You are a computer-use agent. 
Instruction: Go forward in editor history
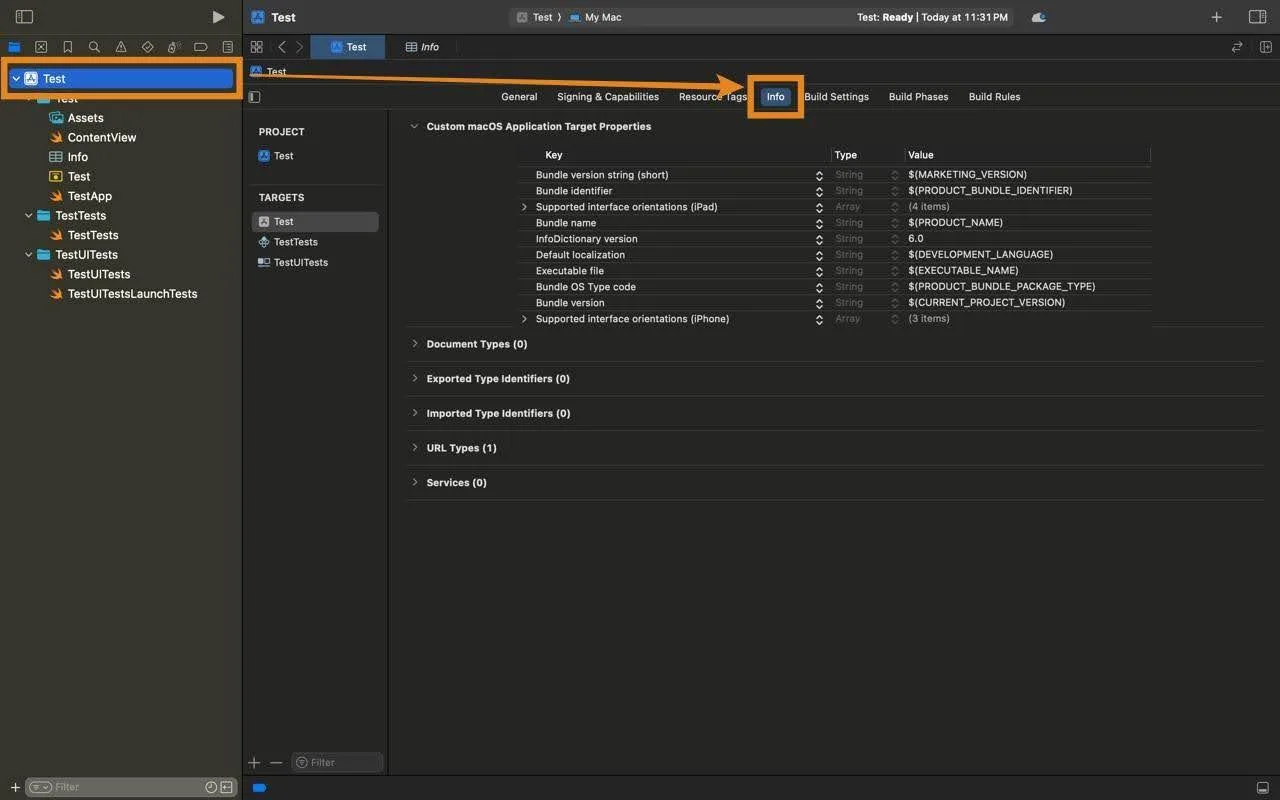point(299,47)
